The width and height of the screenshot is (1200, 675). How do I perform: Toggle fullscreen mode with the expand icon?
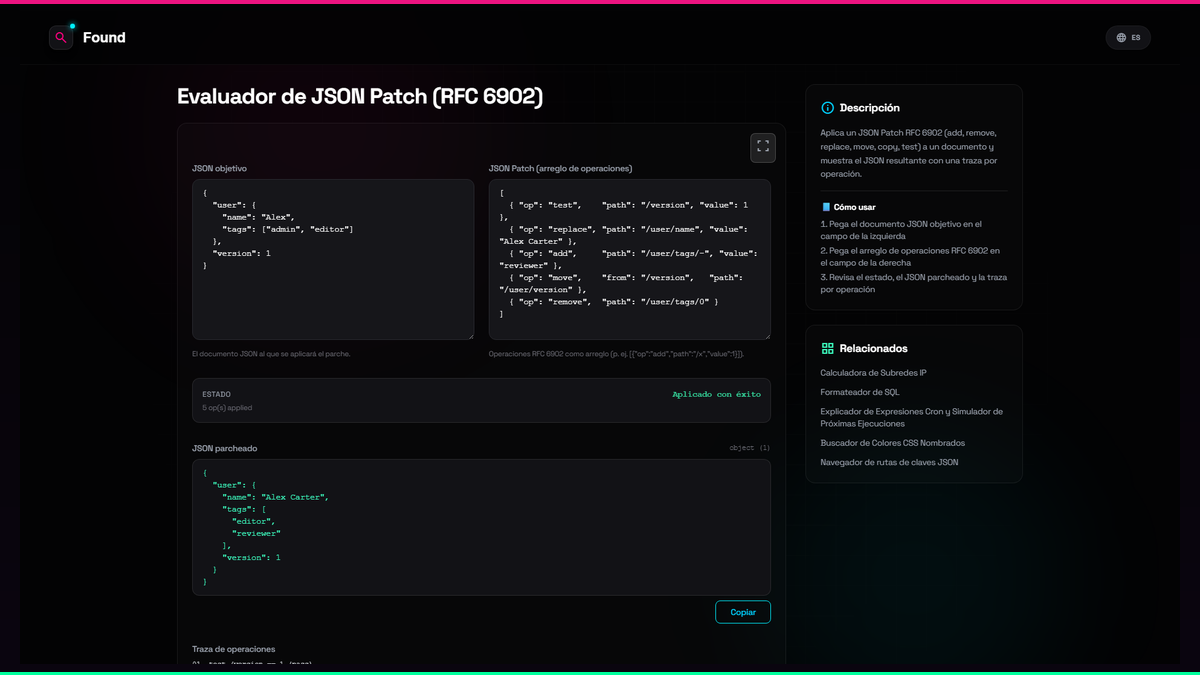click(x=763, y=147)
